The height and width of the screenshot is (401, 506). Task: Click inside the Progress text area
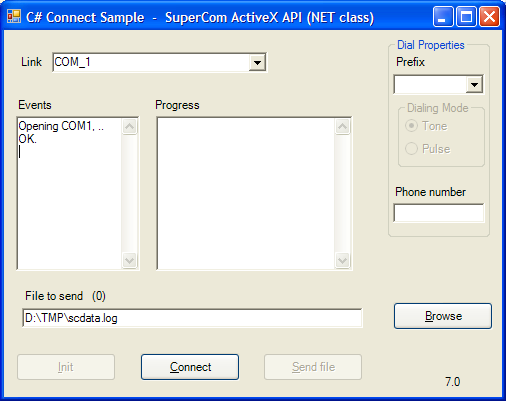(246, 193)
